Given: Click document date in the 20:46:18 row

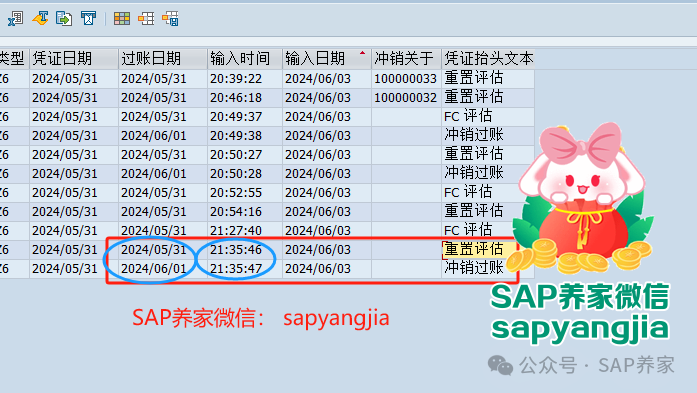Looking at the screenshot, I should pyautogui.click(x=74, y=98).
